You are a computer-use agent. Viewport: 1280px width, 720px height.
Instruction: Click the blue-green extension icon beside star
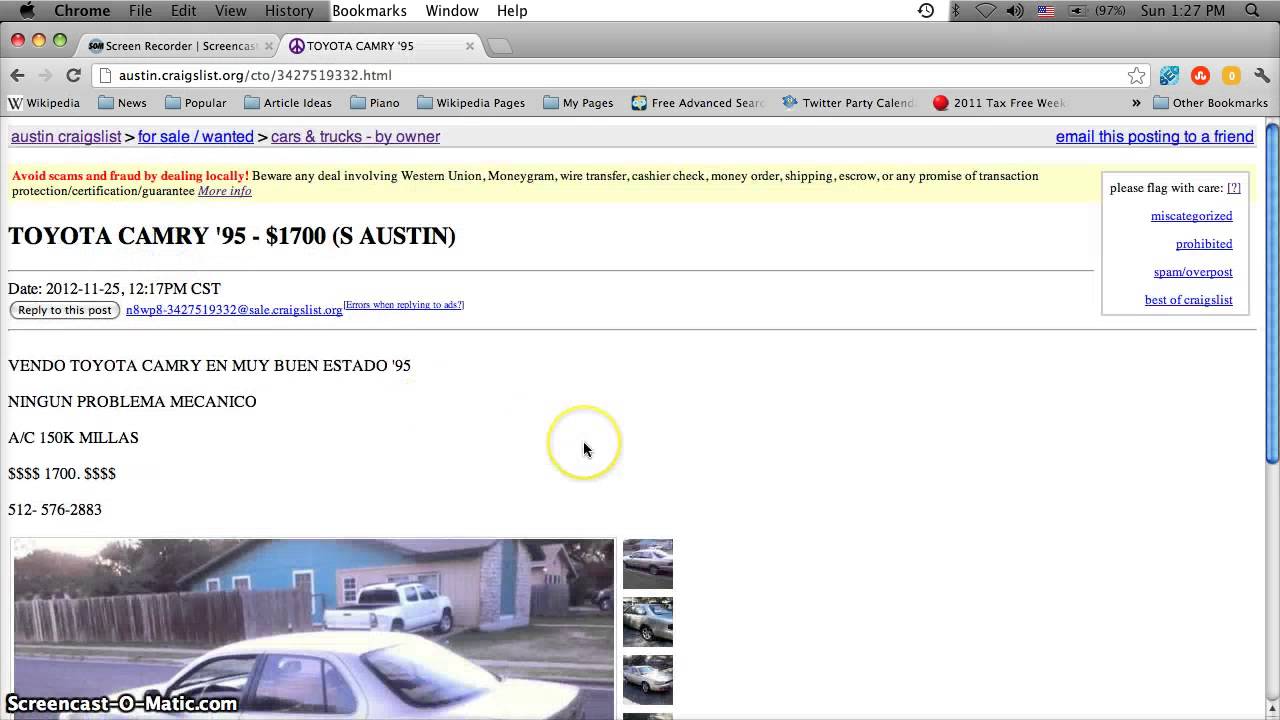(x=1169, y=75)
